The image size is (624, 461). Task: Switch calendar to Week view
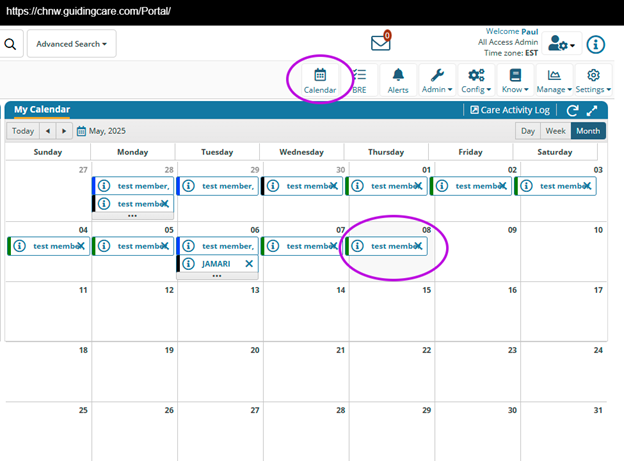555,131
